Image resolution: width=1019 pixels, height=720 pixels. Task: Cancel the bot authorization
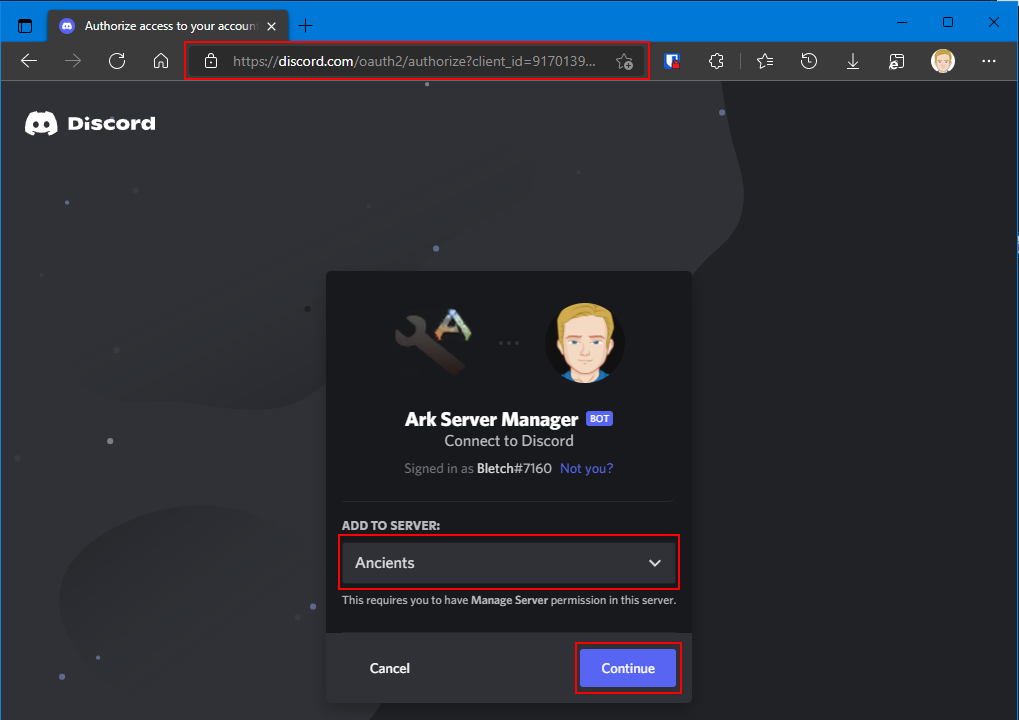point(389,668)
